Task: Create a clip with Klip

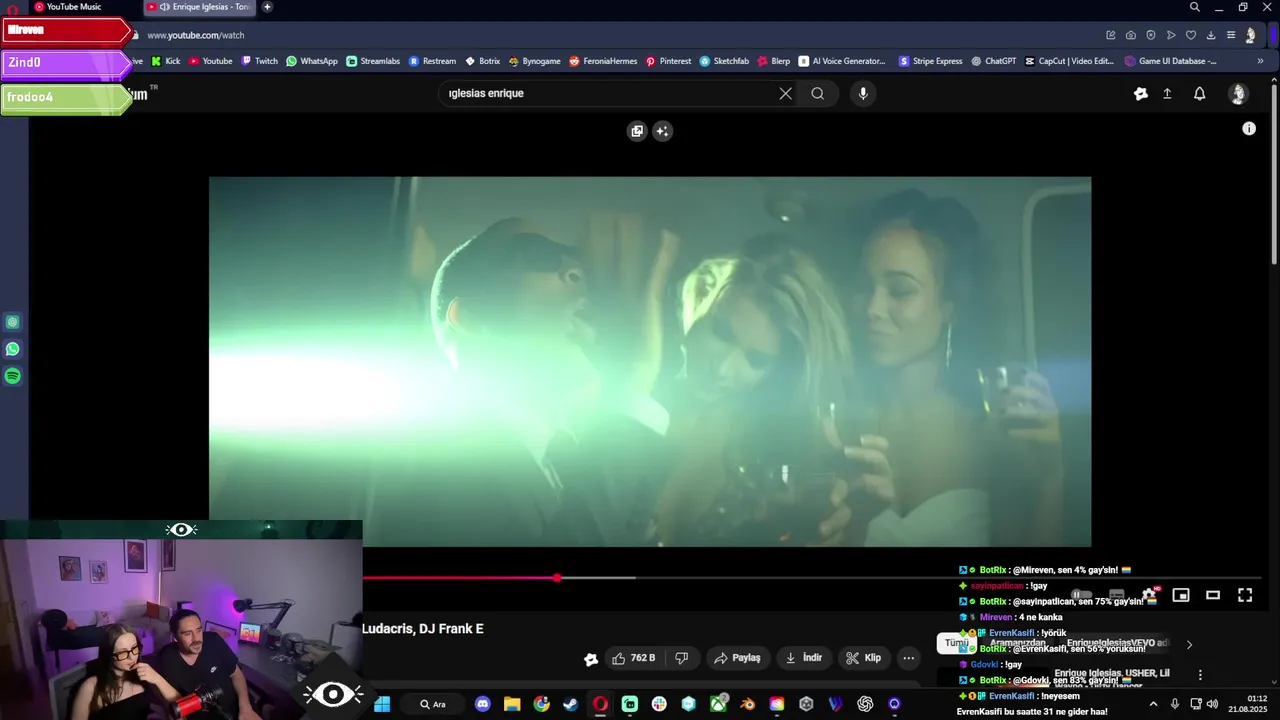Action: 863,658
